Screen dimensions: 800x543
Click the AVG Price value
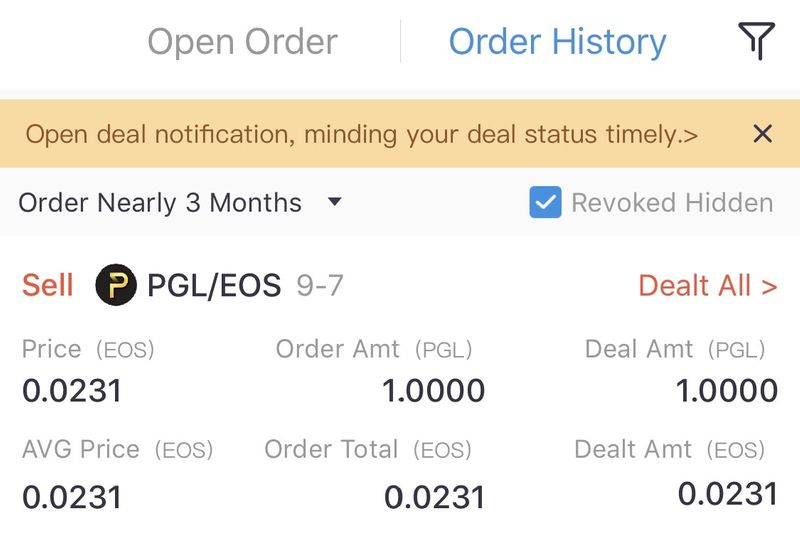(x=72, y=496)
